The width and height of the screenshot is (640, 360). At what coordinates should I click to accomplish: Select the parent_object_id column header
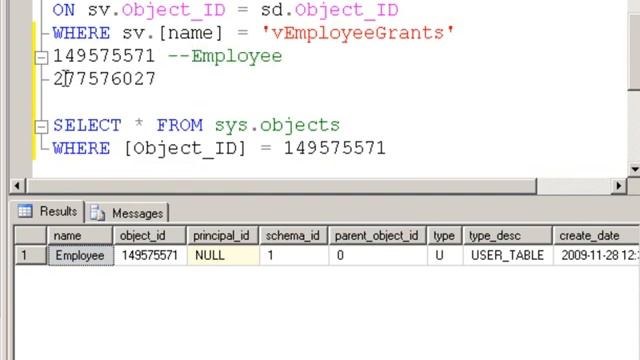pyautogui.click(x=378, y=236)
